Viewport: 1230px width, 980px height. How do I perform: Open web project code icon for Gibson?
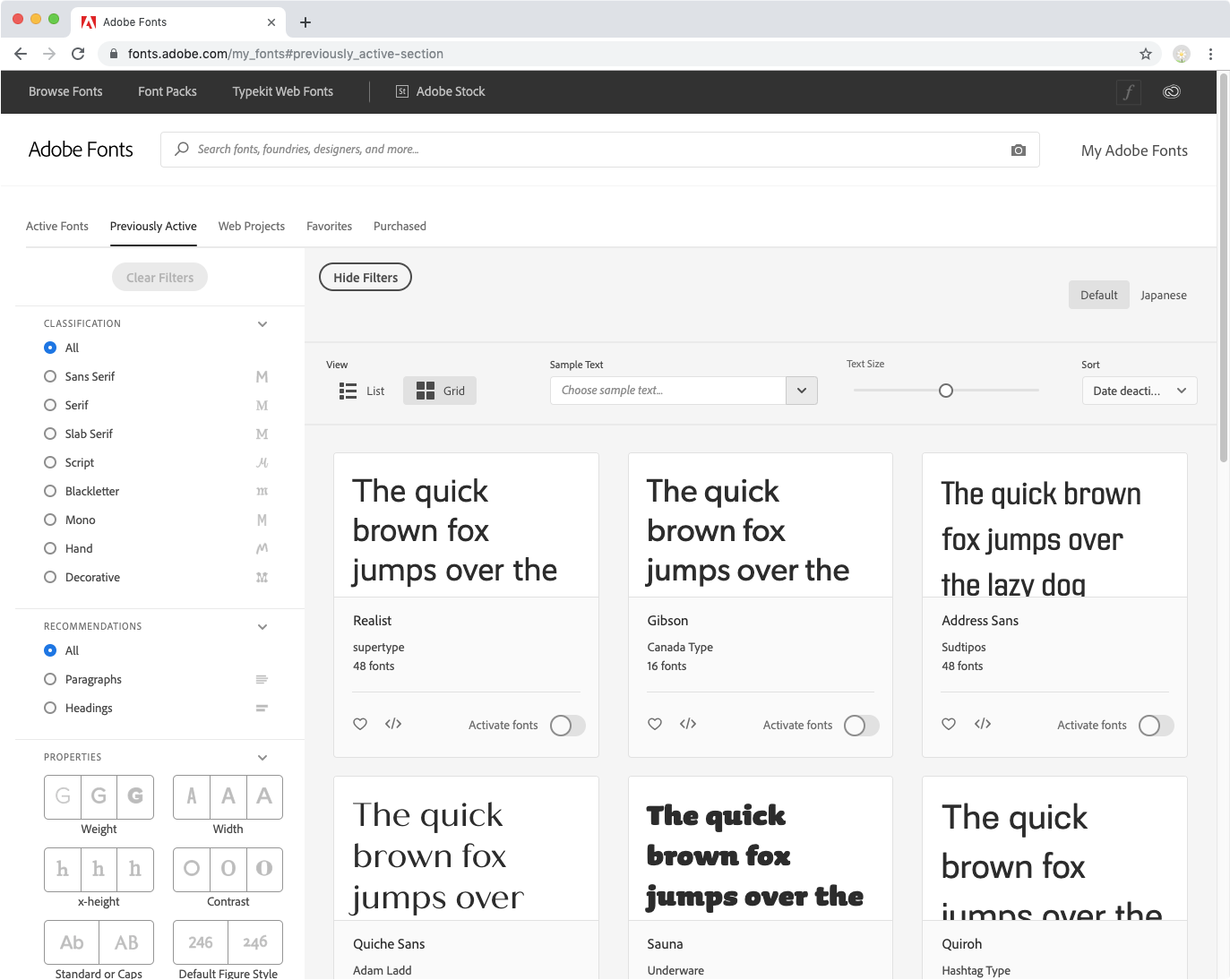click(x=688, y=724)
